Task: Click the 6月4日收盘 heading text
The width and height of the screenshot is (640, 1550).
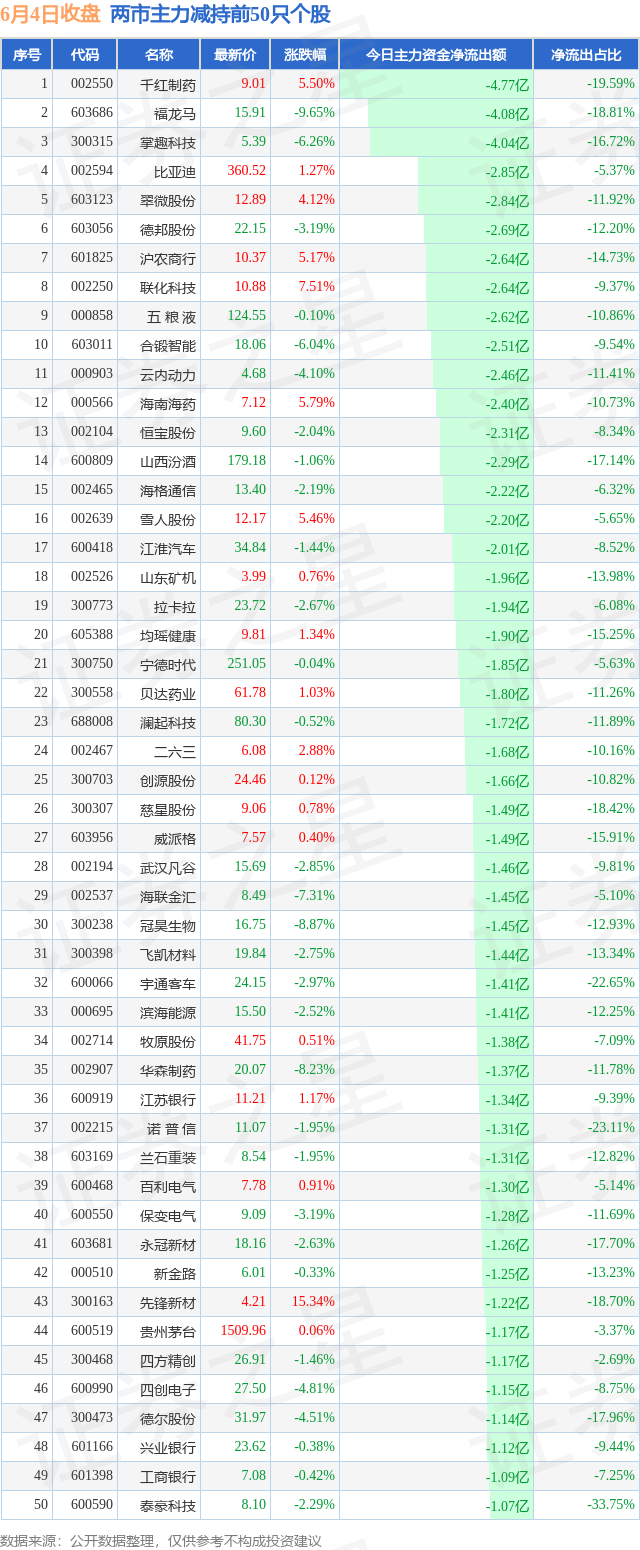Action: click(50, 14)
